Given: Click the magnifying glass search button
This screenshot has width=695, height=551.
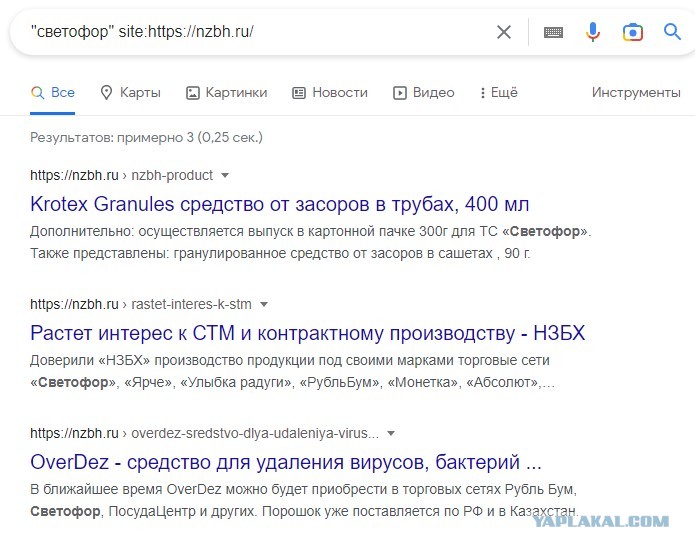Looking at the screenshot, I should (x=672, y=32).
